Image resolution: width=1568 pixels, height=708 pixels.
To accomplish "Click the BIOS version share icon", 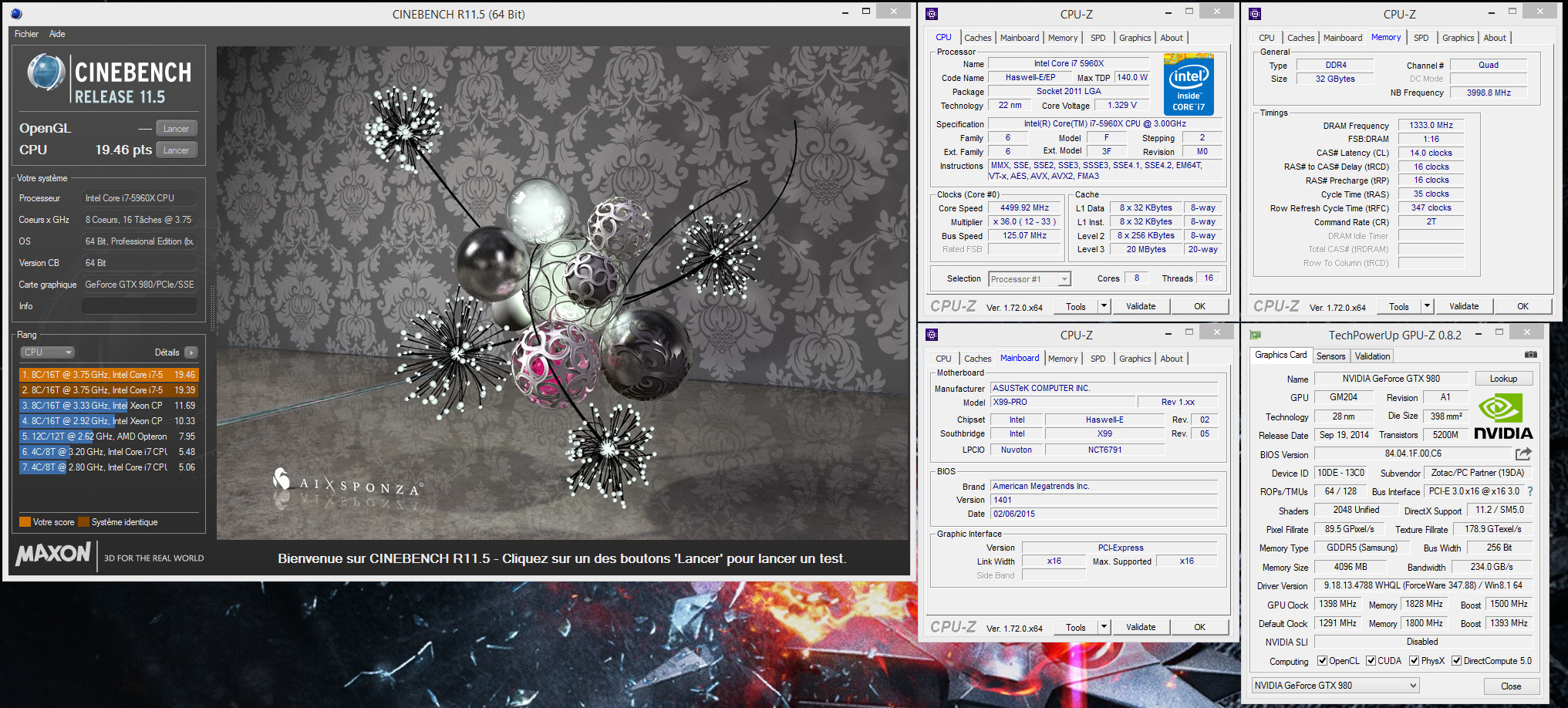I will 1523,454.
